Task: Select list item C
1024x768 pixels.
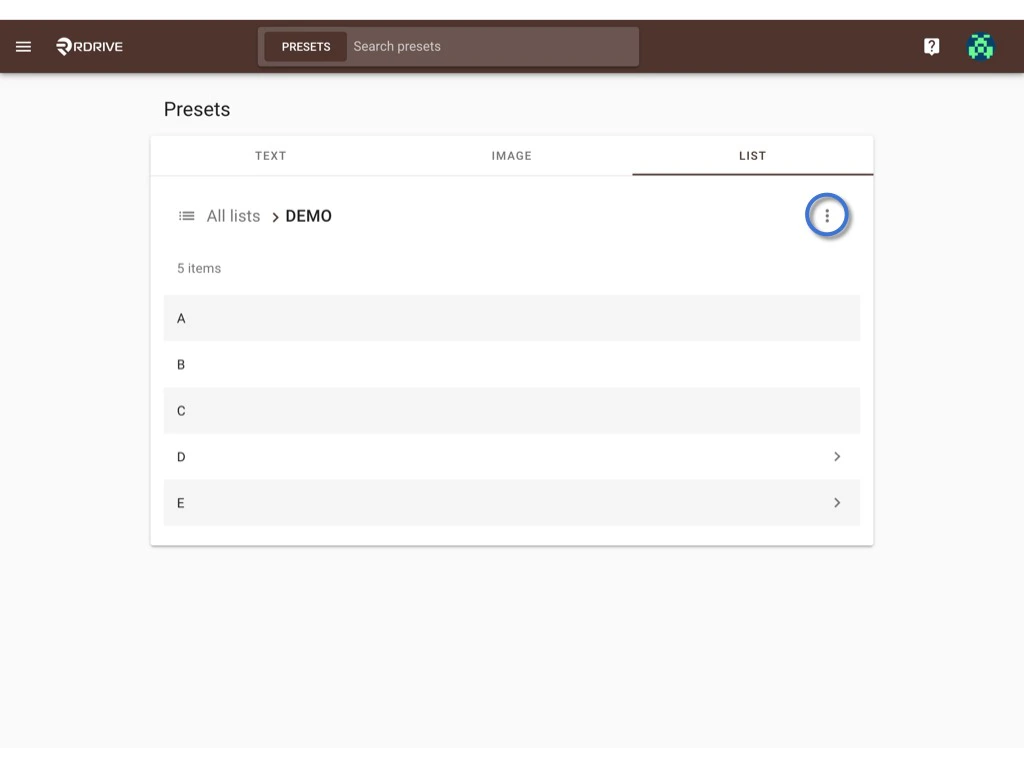Action: coord(511,410)
